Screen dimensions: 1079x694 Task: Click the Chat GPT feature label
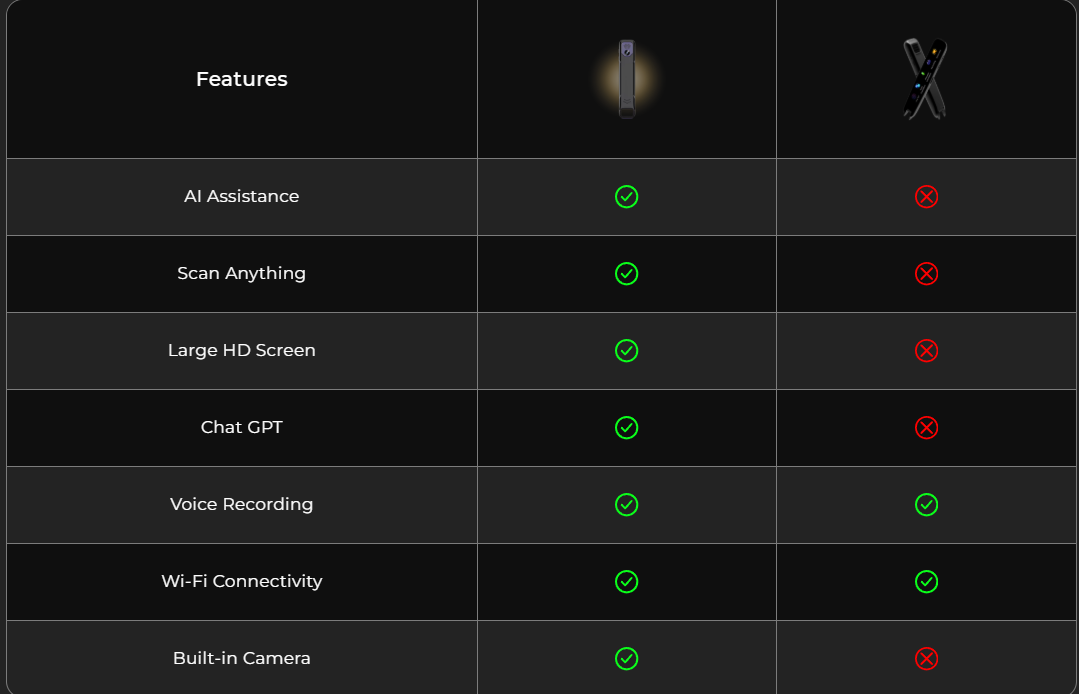(242, 427)
